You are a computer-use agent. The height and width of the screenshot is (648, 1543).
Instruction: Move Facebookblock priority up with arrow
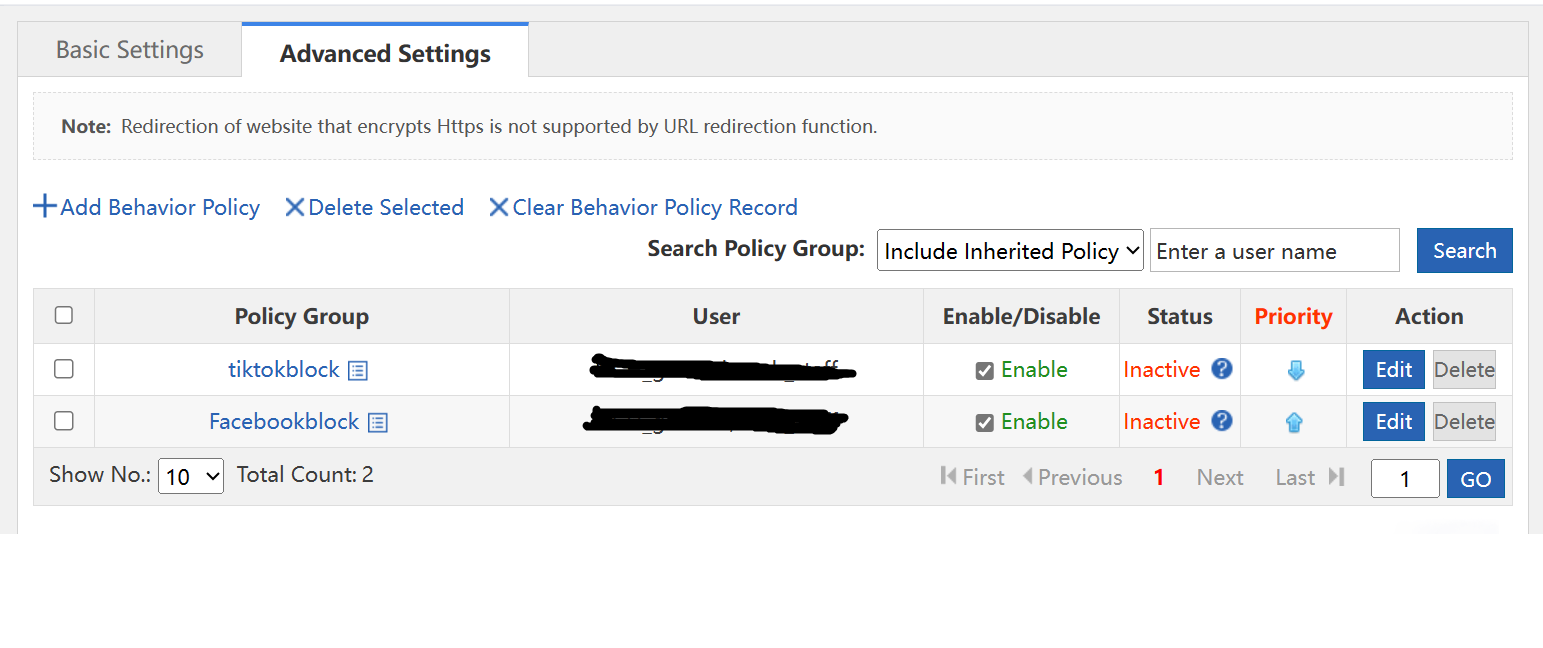click(x=1294, y=423)
